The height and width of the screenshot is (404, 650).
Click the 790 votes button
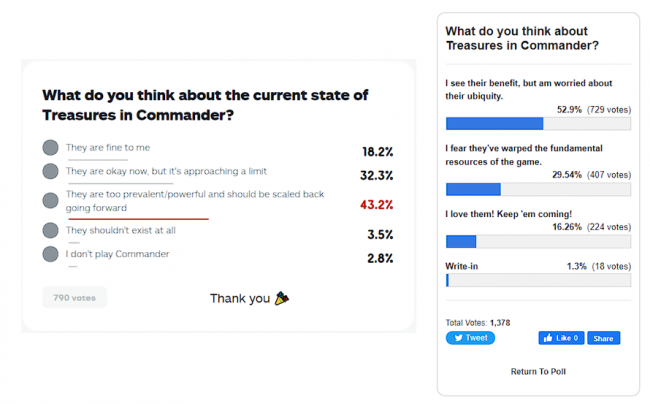pos(74,297)
